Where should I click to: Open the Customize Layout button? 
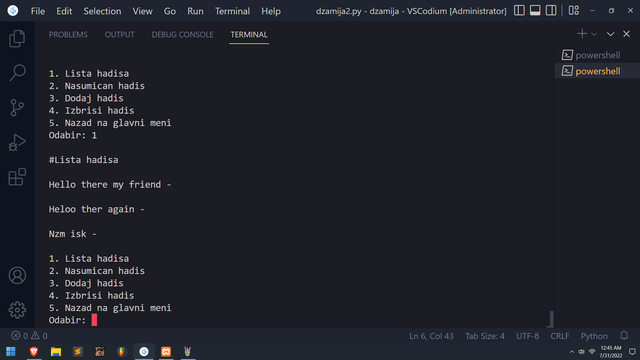pos(574,11)
